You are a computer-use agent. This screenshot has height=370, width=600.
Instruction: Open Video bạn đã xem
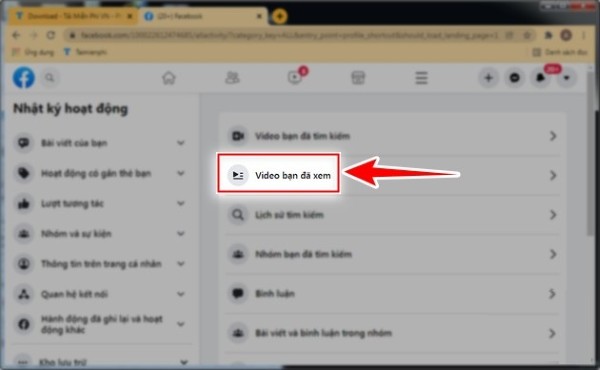point(392,175)
